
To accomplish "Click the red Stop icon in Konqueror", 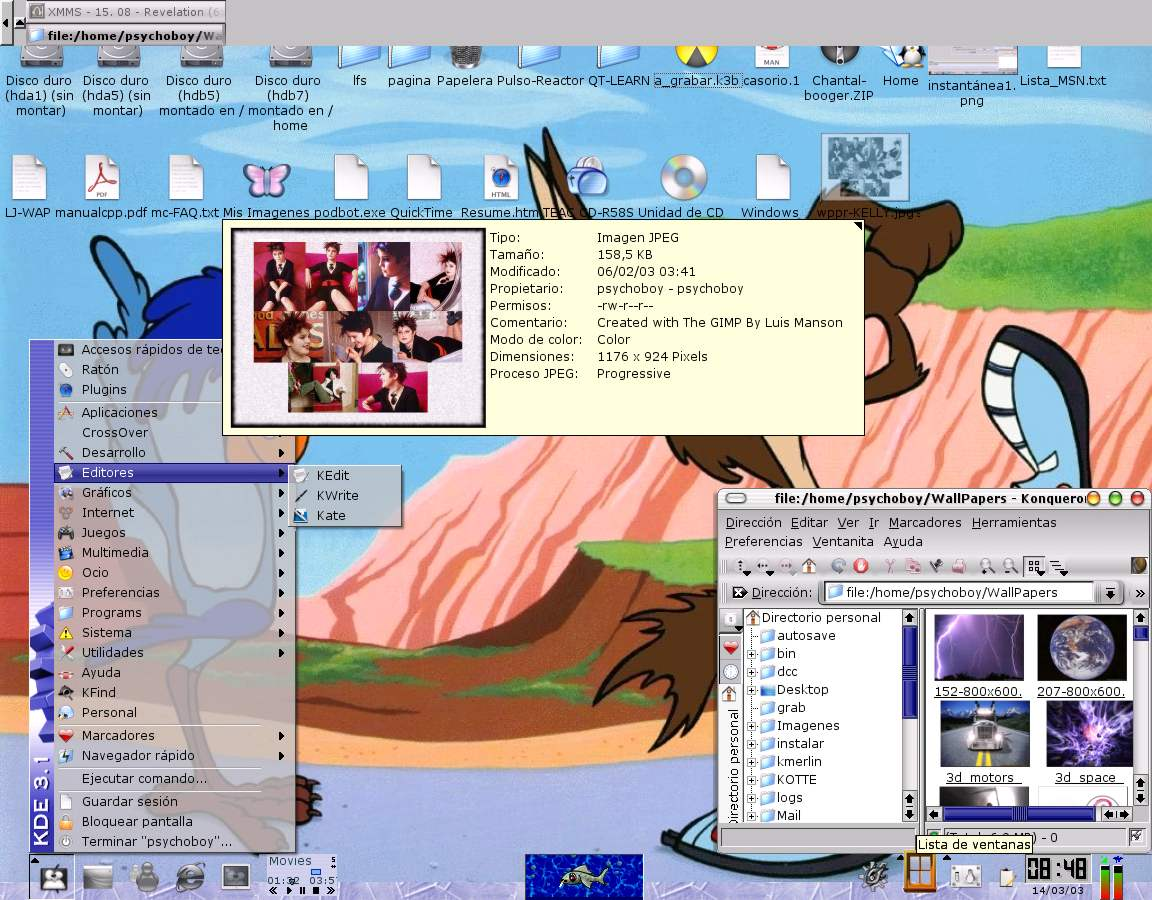I will pos(860,566).
